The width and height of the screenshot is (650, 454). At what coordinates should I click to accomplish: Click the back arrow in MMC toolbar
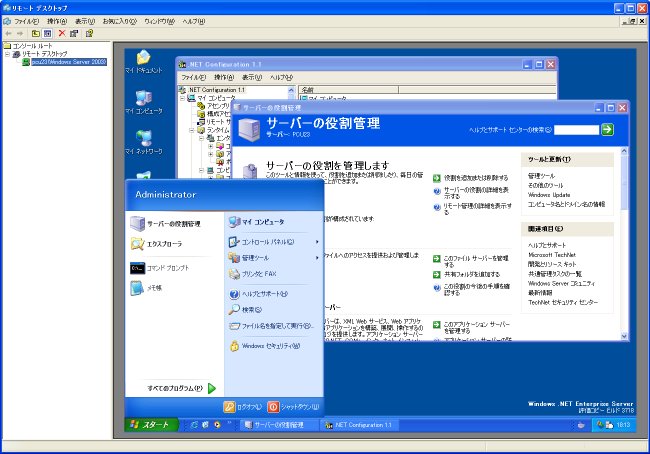click(x=8, y=34)
